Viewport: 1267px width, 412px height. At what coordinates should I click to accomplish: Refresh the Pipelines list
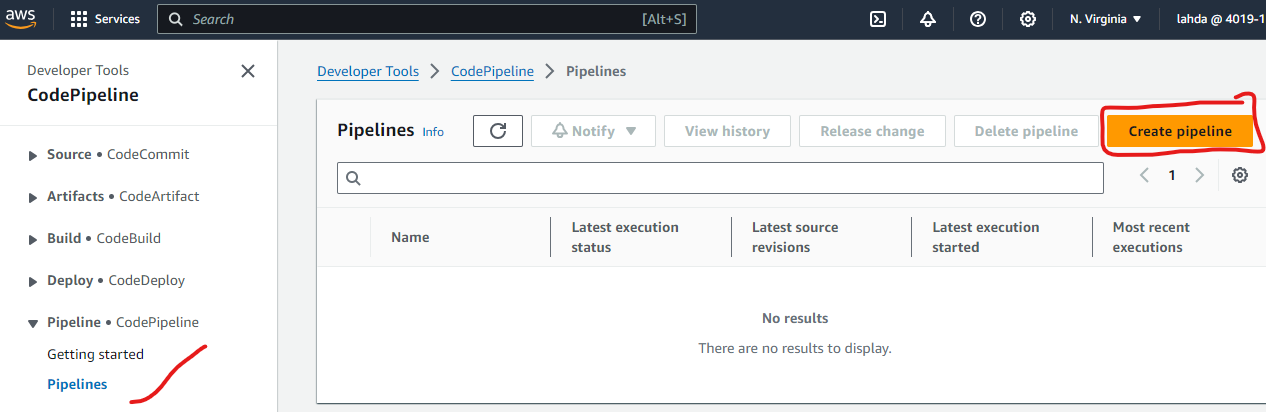click(498, 131)
